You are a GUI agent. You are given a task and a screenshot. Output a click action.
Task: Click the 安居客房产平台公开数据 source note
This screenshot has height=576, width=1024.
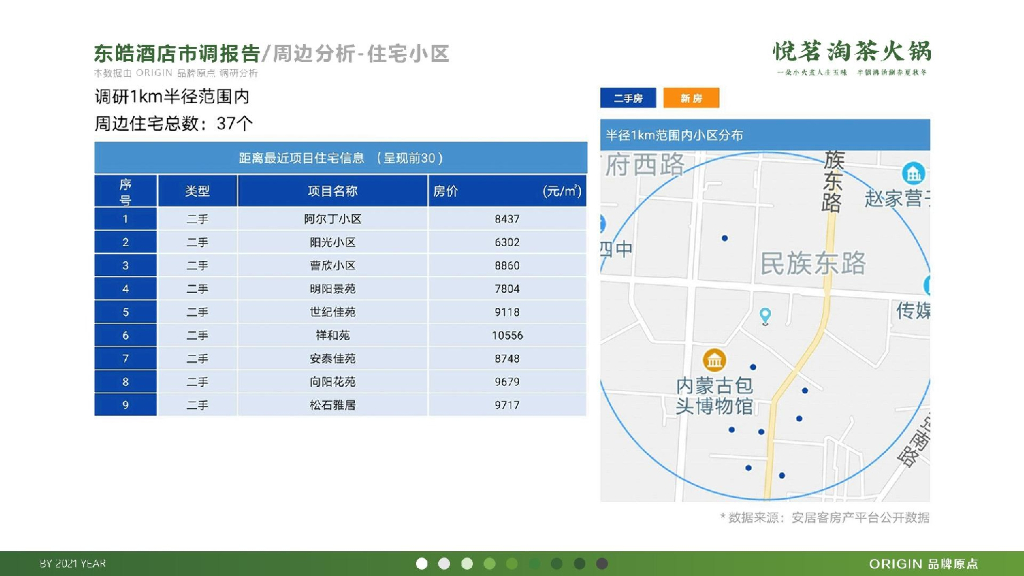click(x=825, y=518)
